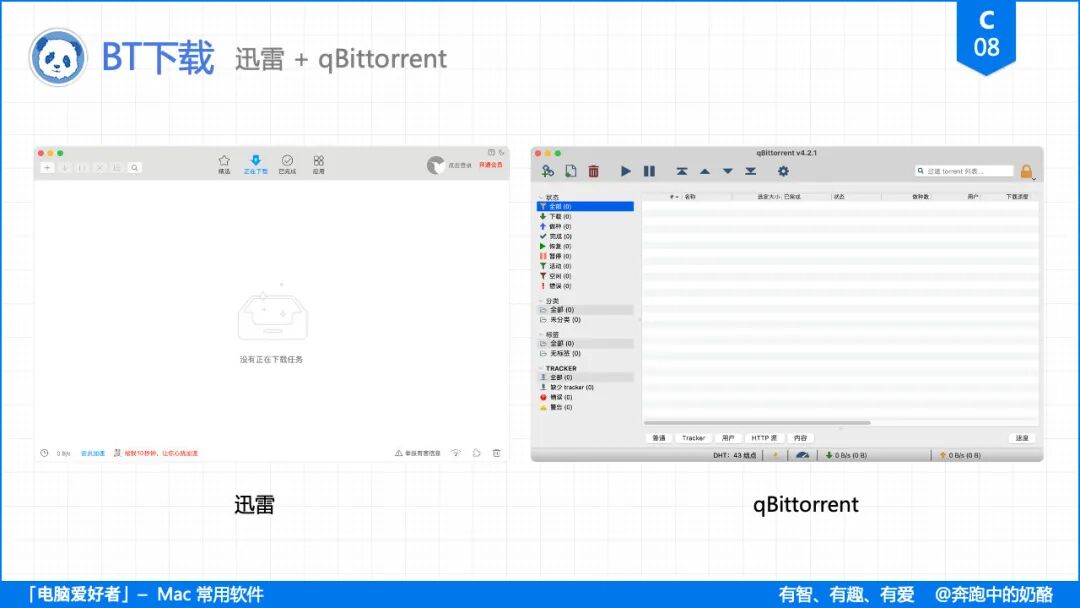Click the torrent filter search field in qBittorrent
Screen dimensions: 1080x608
pyautogui.click(x=964, y=171)
